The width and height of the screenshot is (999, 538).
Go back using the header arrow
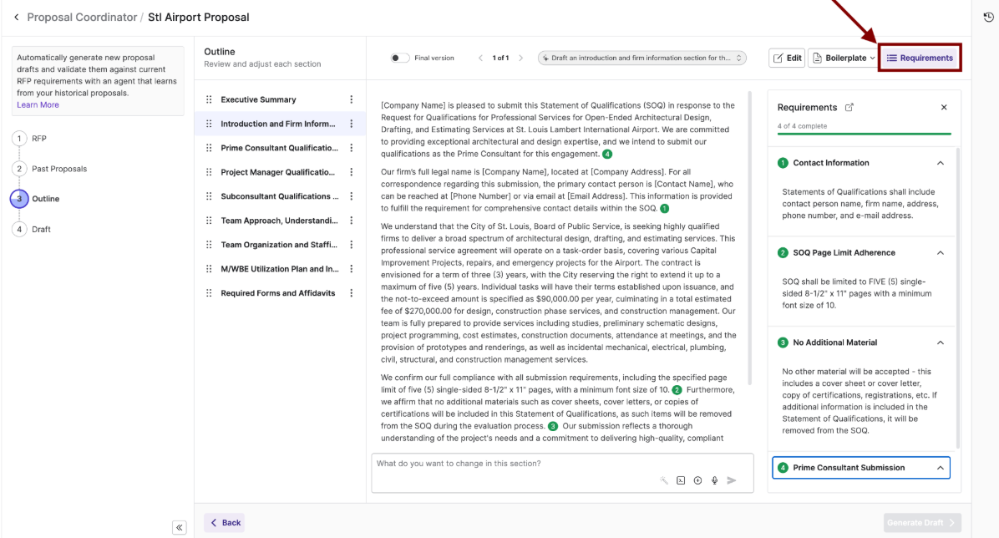coord(17,17)
